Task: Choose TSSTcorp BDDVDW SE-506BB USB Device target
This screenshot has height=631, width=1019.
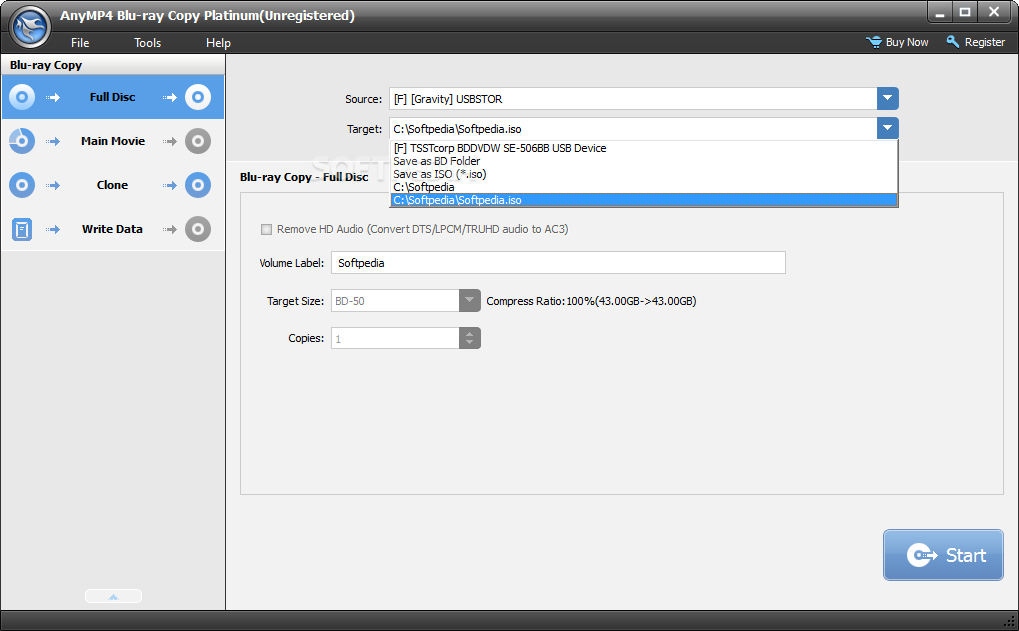Action: coord(643,148)
